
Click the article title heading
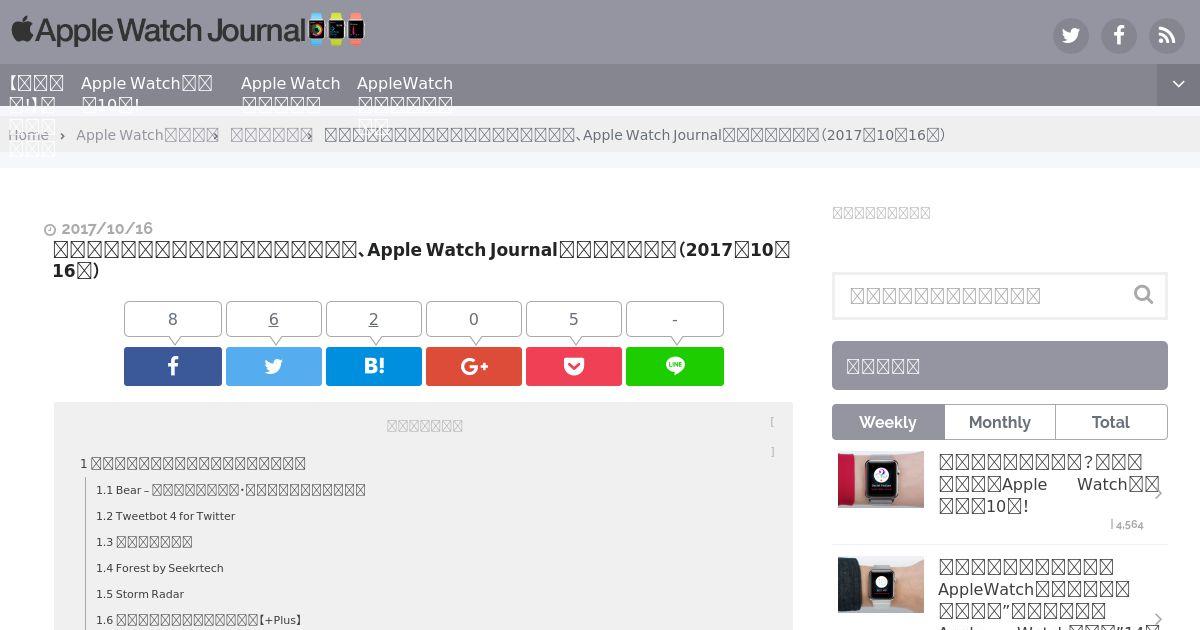421,260
